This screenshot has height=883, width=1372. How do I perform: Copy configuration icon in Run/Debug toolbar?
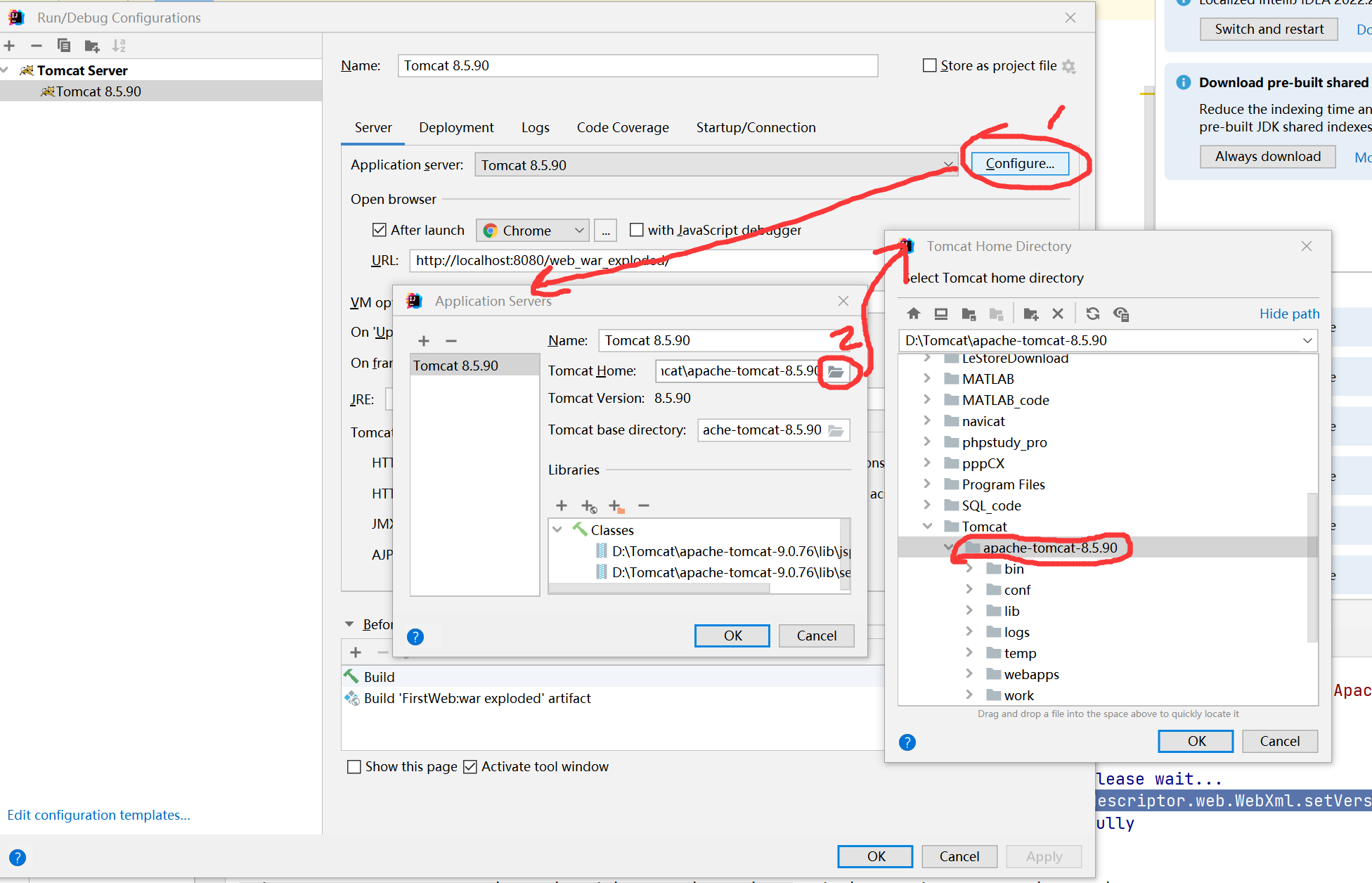tap(64, 46)
